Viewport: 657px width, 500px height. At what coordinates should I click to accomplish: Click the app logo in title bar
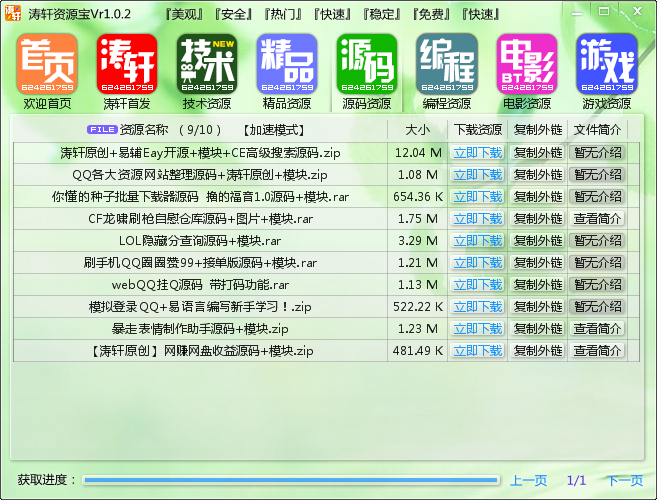(x=13, y=13)
